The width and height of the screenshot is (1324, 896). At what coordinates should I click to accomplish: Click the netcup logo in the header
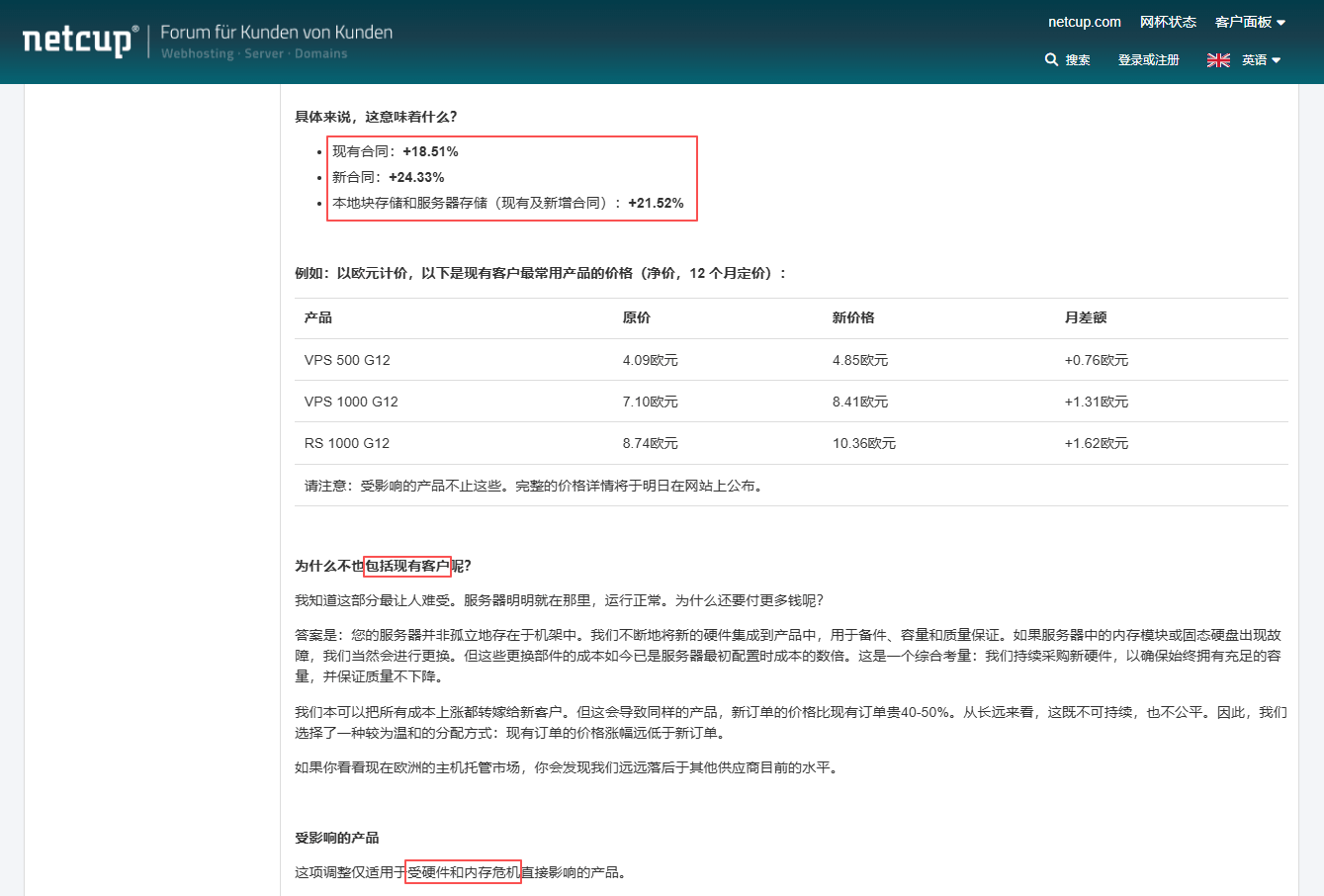pyautogui.click(x=79, y=41)
